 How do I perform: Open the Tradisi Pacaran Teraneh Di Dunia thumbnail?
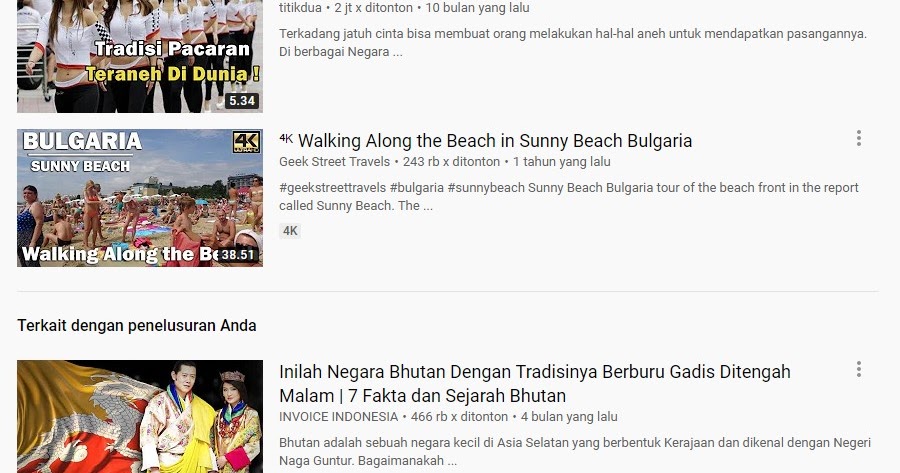coord(140,56)
